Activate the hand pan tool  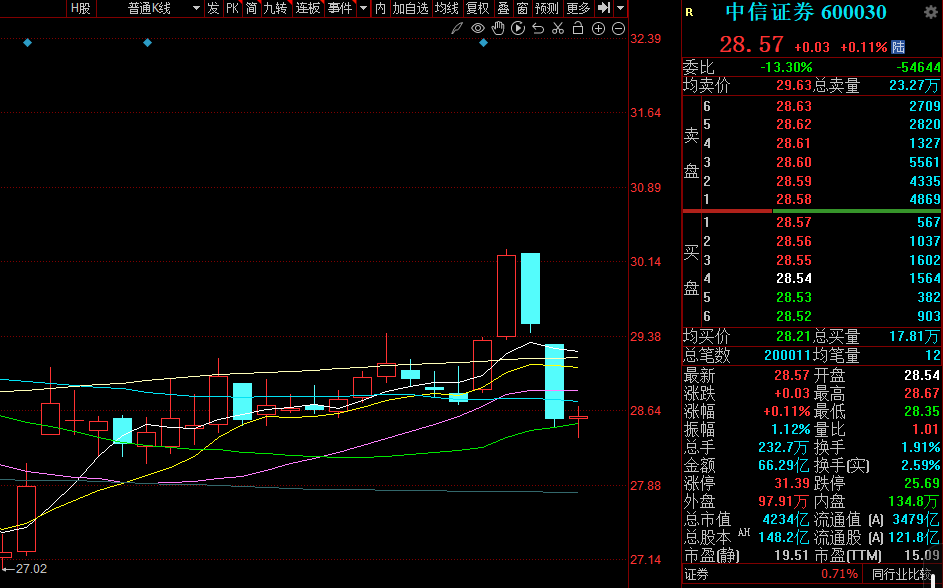coord(498,28)
